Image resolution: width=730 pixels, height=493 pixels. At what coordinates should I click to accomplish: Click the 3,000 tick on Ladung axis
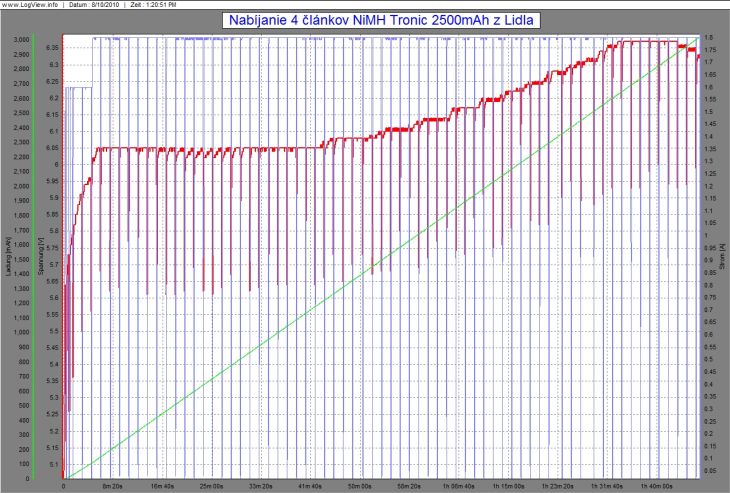[x=21, y=40]
